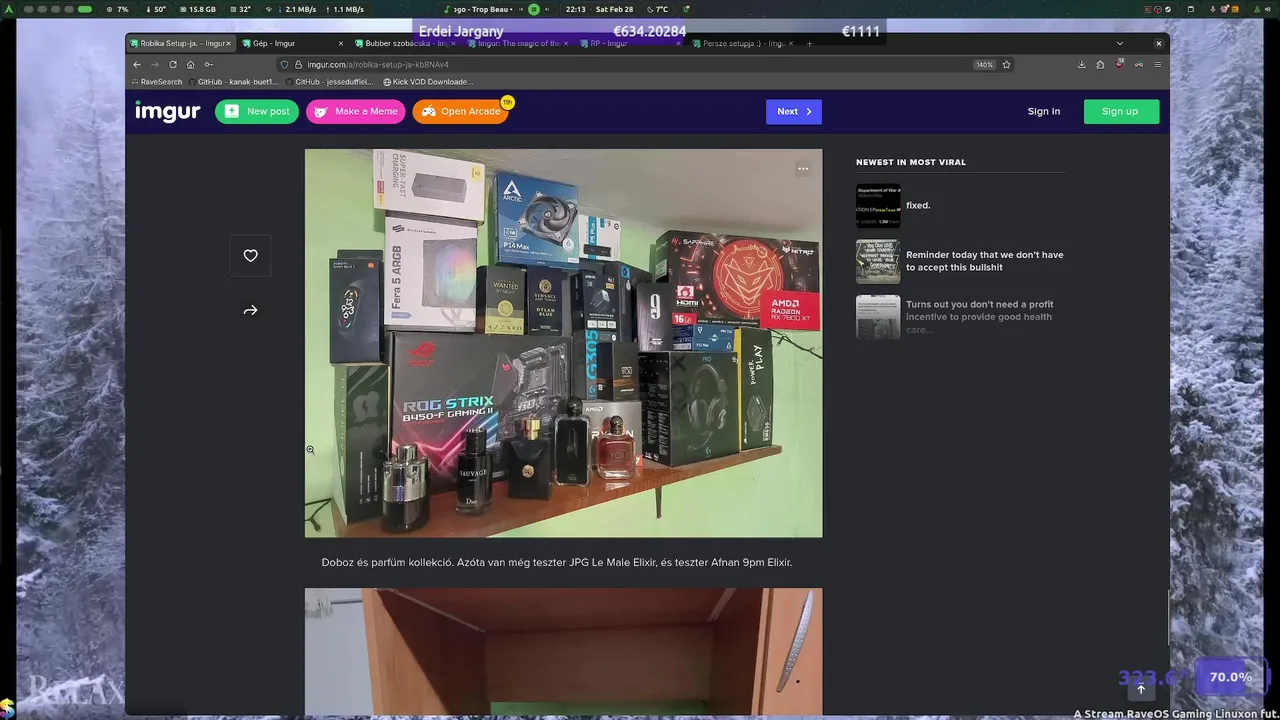The image size is (1280, 720).
Task: Click the New post button
Action: click(x=257, y=111)
